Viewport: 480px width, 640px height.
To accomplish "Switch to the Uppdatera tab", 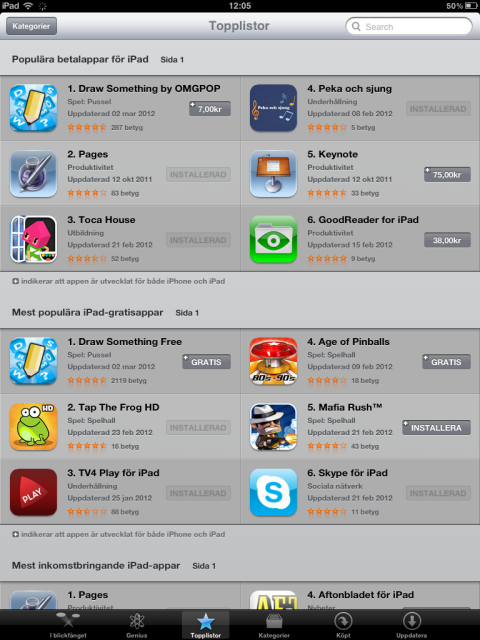I will pyautogui.click(x=411, y=625).
